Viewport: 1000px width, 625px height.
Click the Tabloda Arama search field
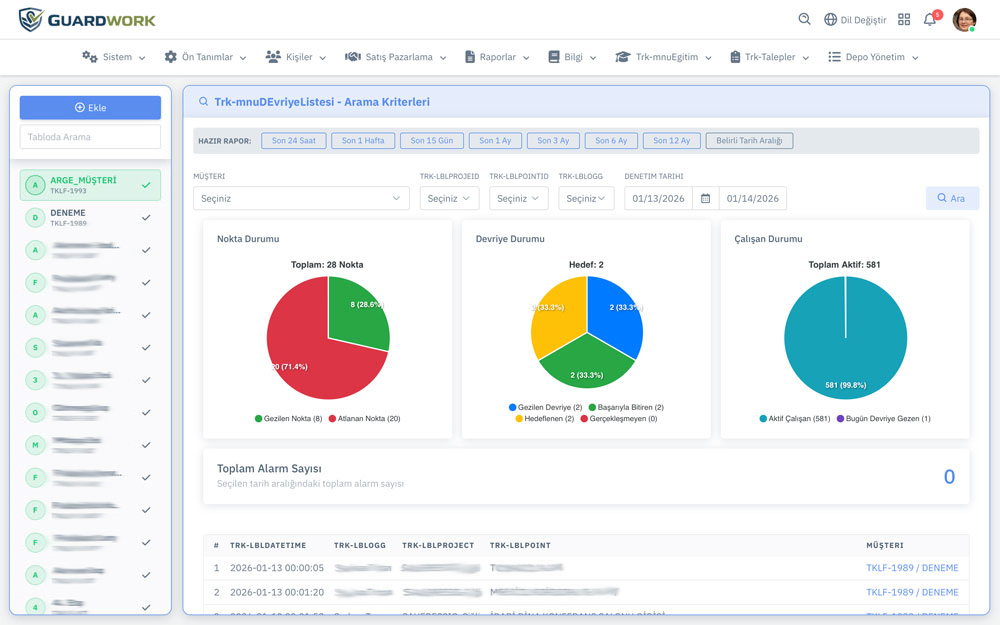coord(90,137)
